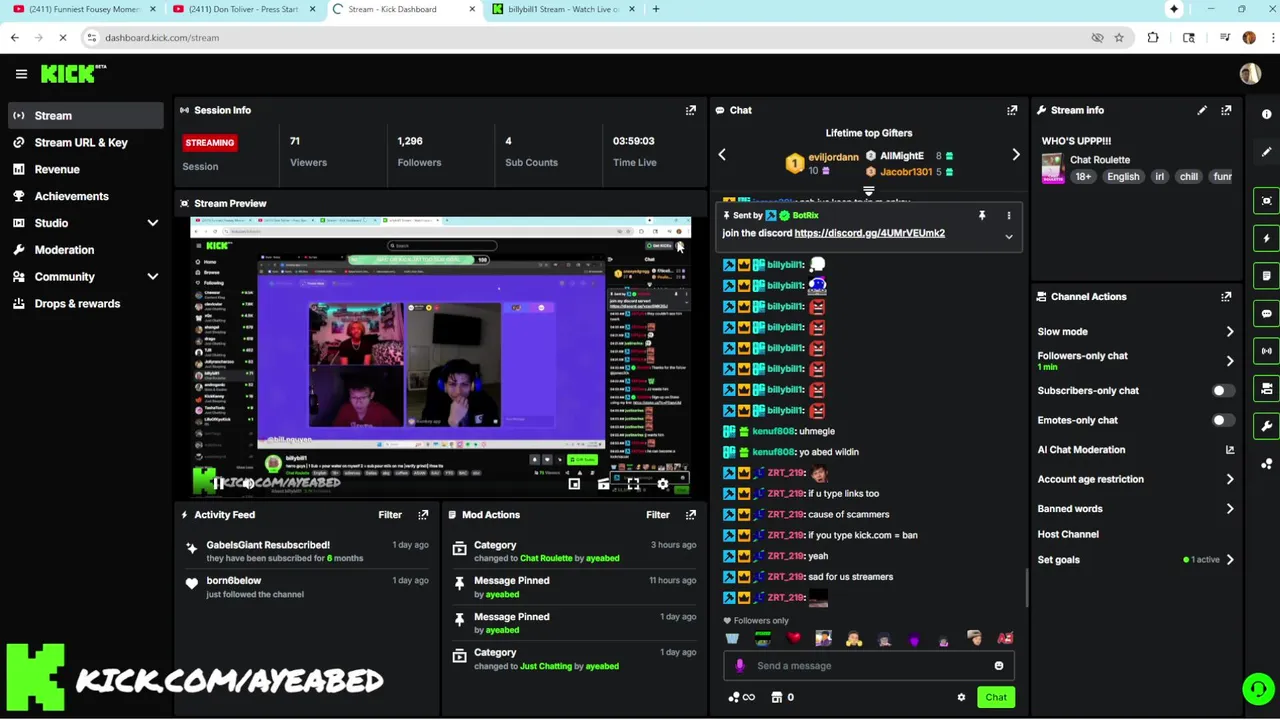
Task: Open the gift shop icon below chat input
Action: coord(777,698)
